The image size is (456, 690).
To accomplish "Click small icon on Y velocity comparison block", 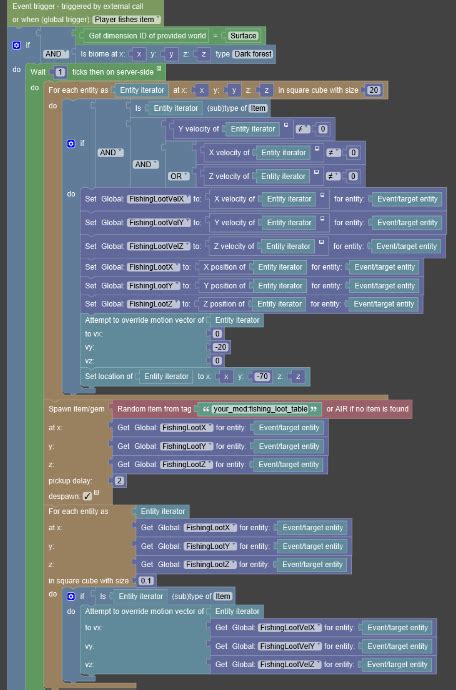I will 286,125.
